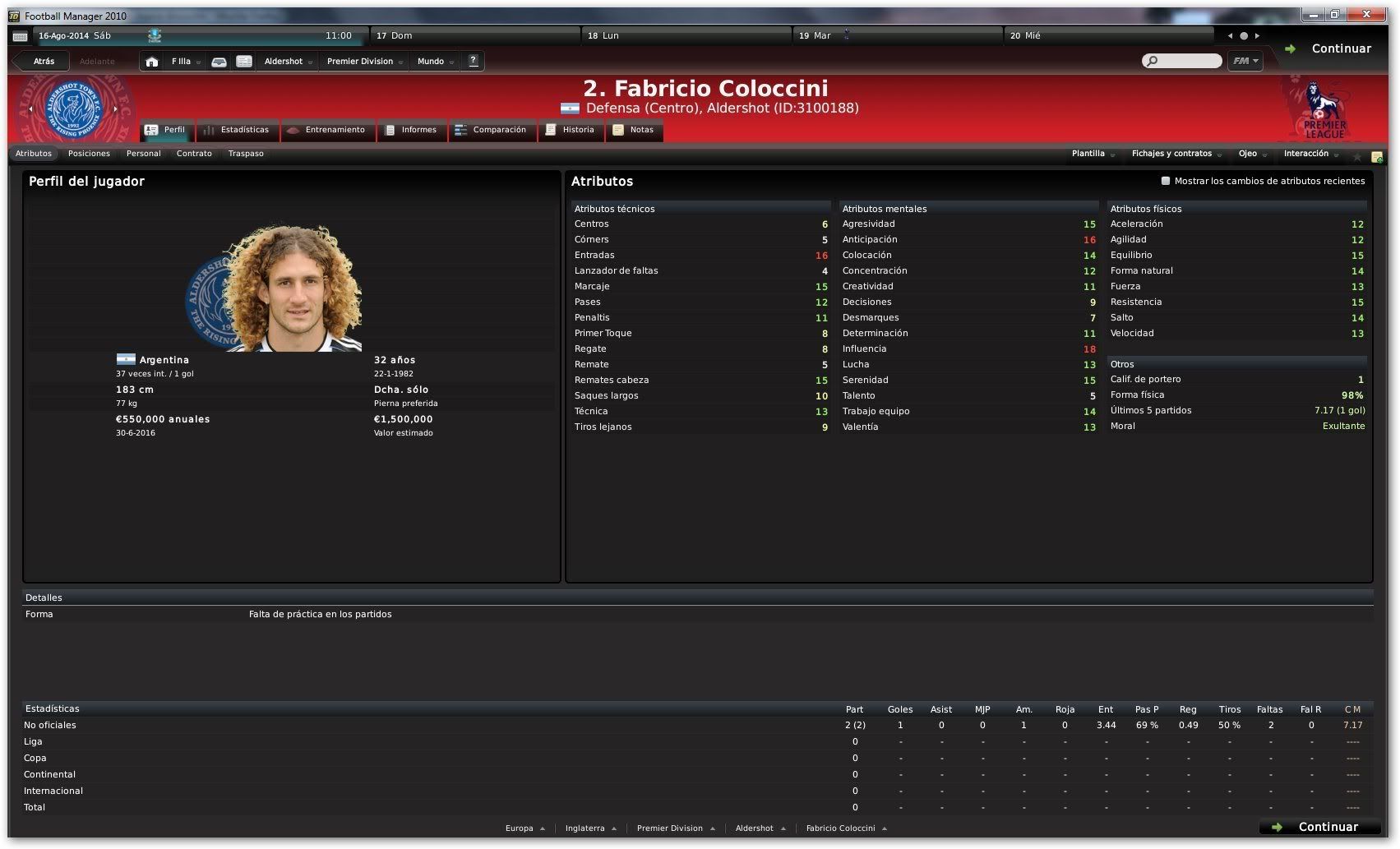This screenshot has height=849, width=1400.
Task: Open the Notas tab
Action: [634, 130]
